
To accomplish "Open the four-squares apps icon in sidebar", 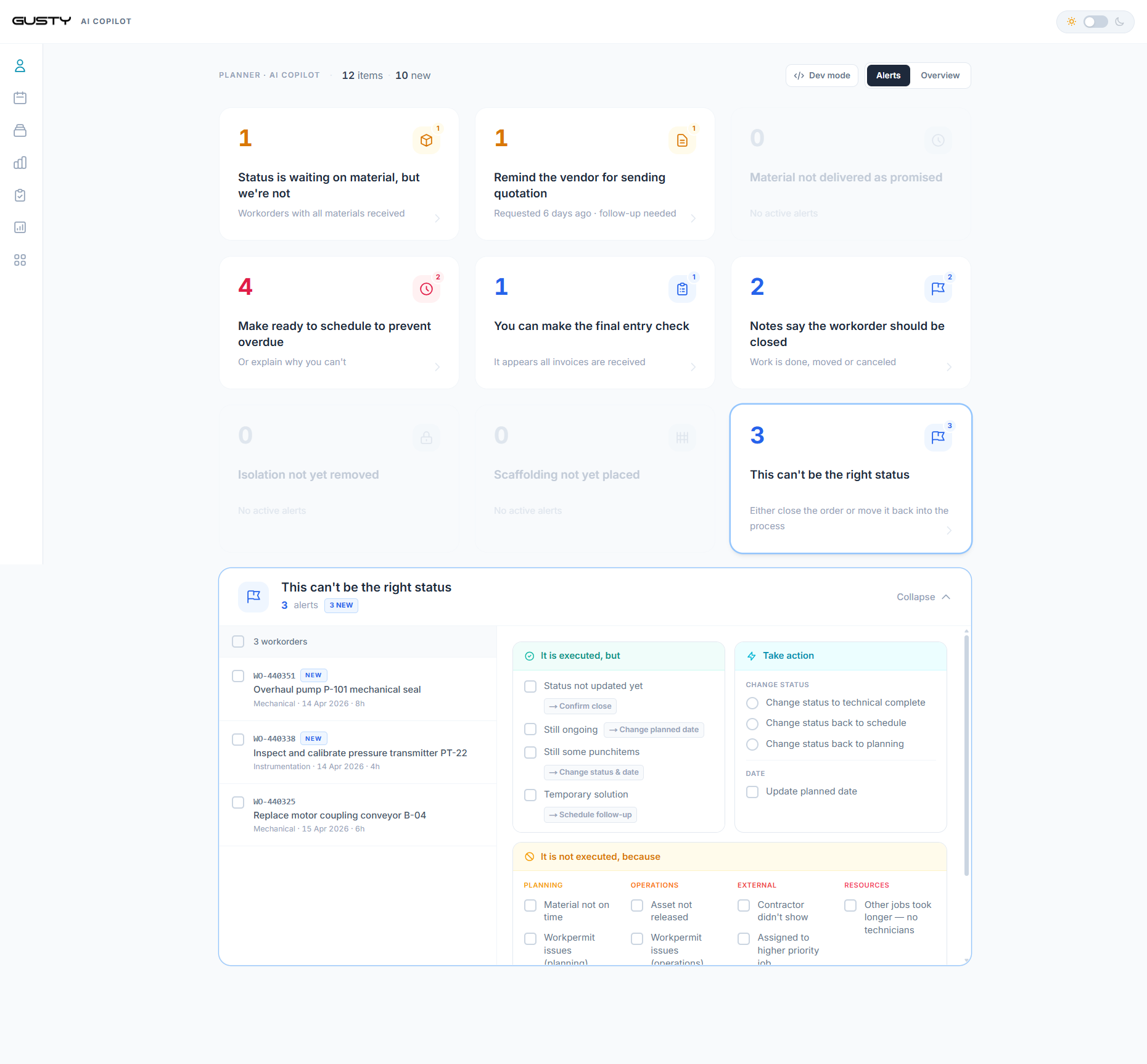I will click(20, 260).
